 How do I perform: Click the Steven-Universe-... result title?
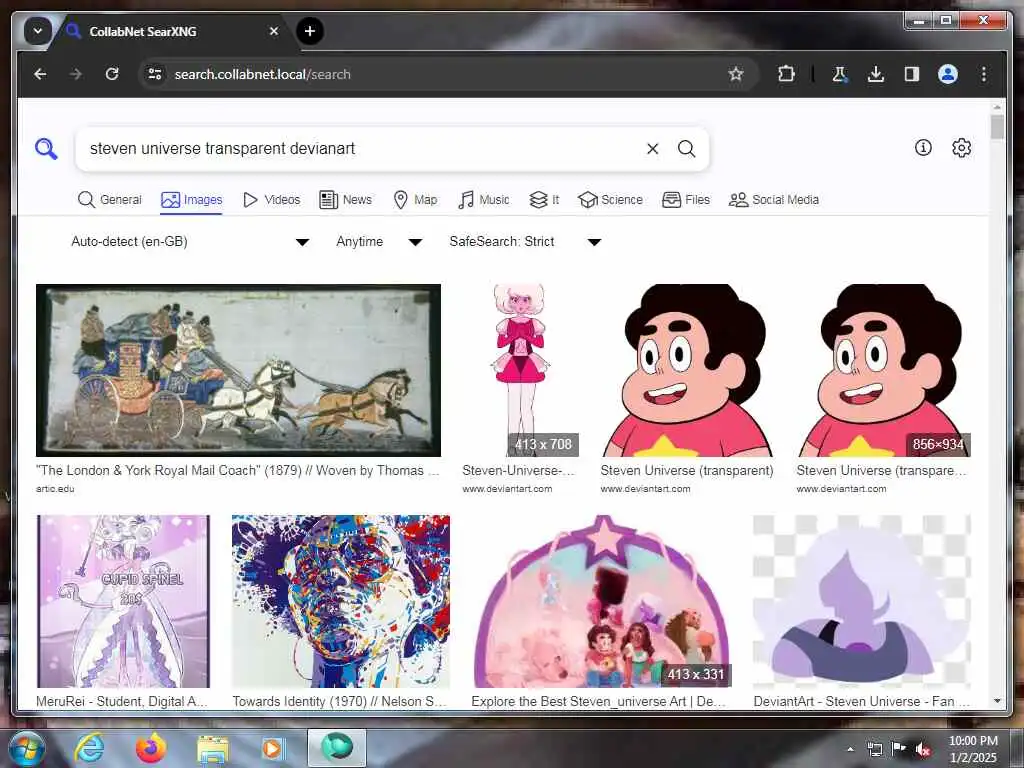(x=519, y=470)
